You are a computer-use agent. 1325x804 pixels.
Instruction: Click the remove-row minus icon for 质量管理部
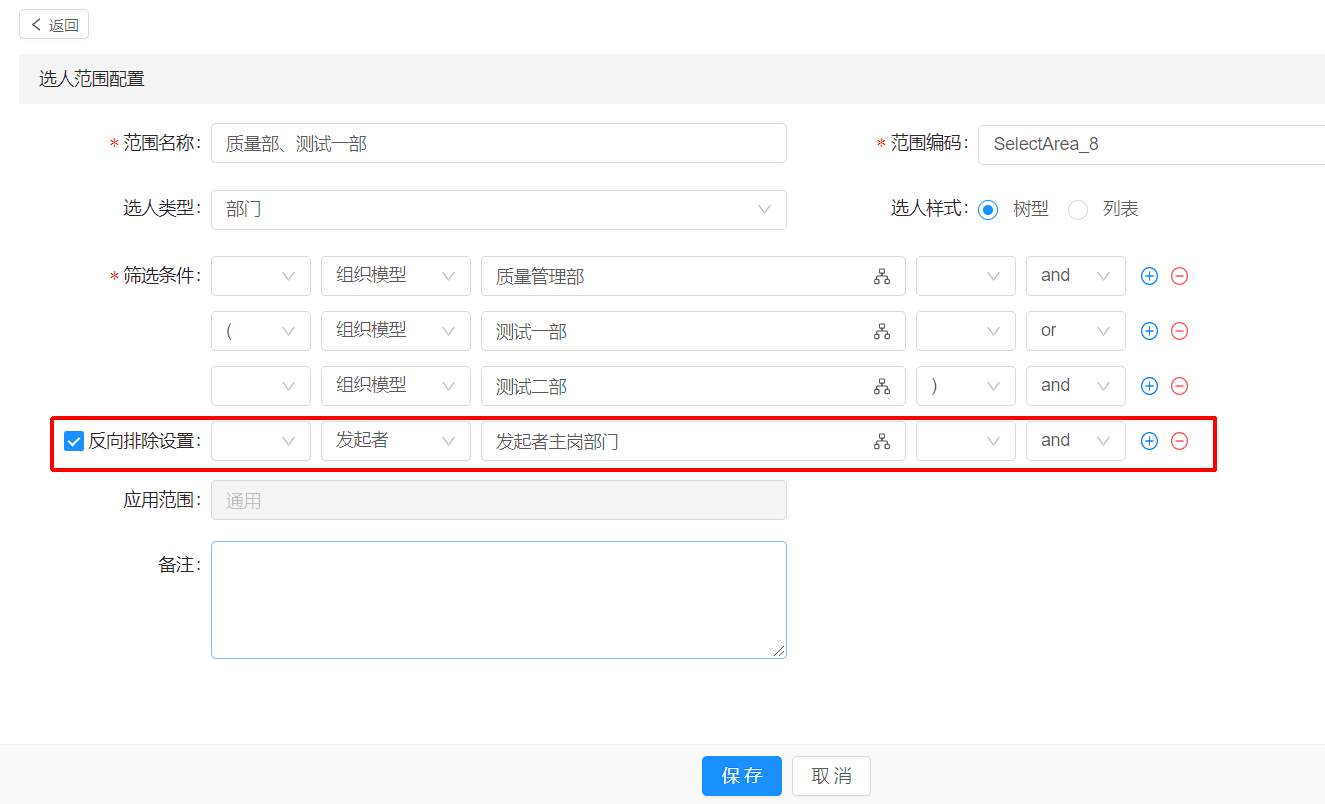[1179, 276]
